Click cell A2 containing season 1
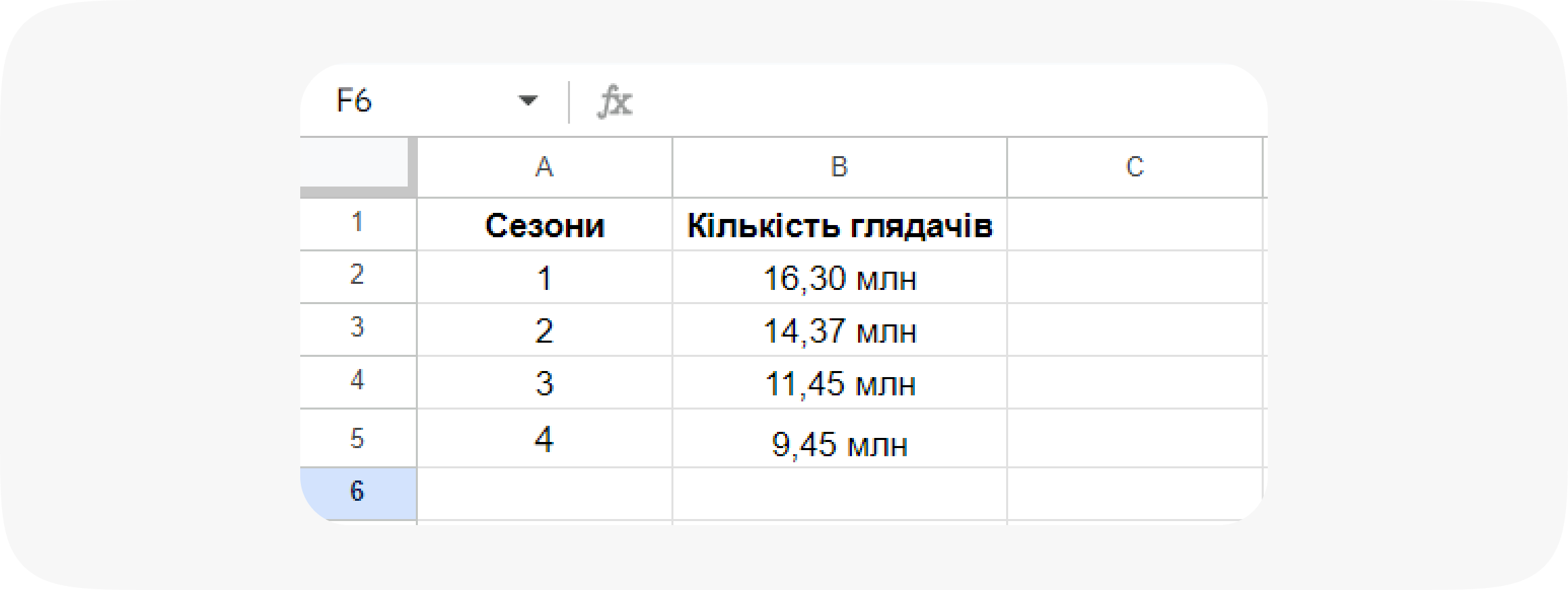The image size is (1568, 590). (x=543, y=278)
